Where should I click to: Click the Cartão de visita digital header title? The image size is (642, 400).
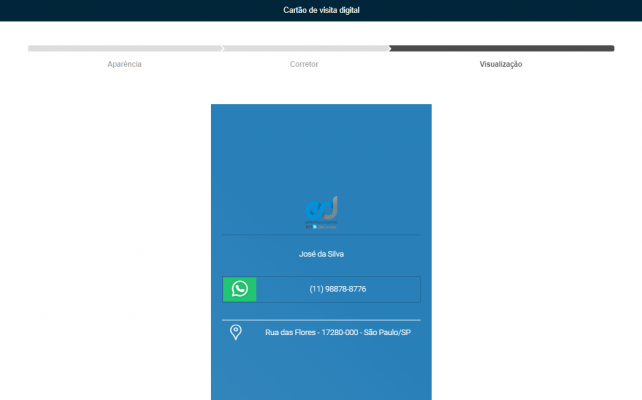point(321,10)
